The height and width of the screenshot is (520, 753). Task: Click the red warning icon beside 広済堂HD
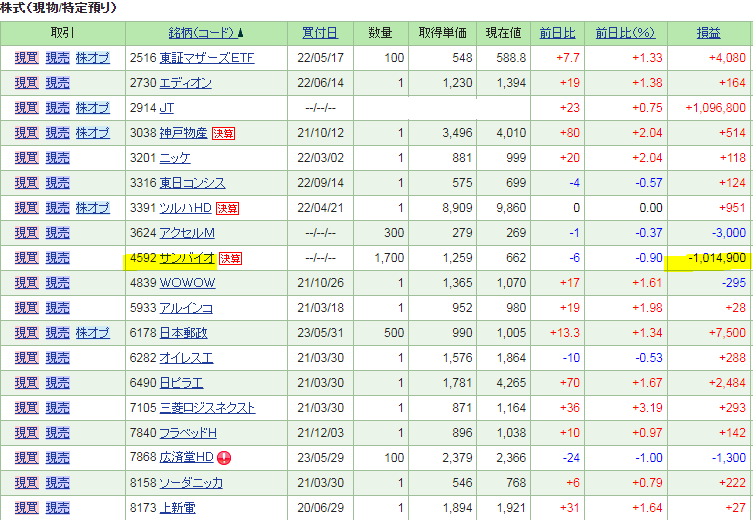click(224, 458)
